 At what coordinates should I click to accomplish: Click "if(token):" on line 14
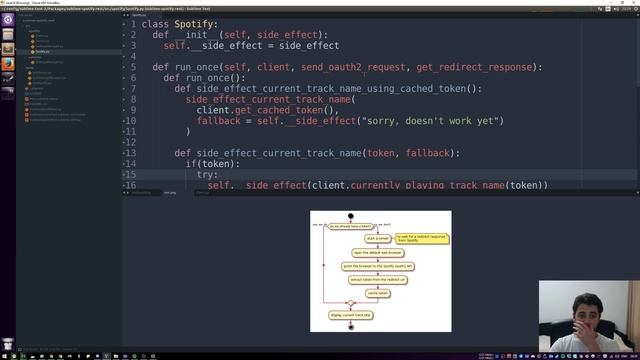coord(213,164)
